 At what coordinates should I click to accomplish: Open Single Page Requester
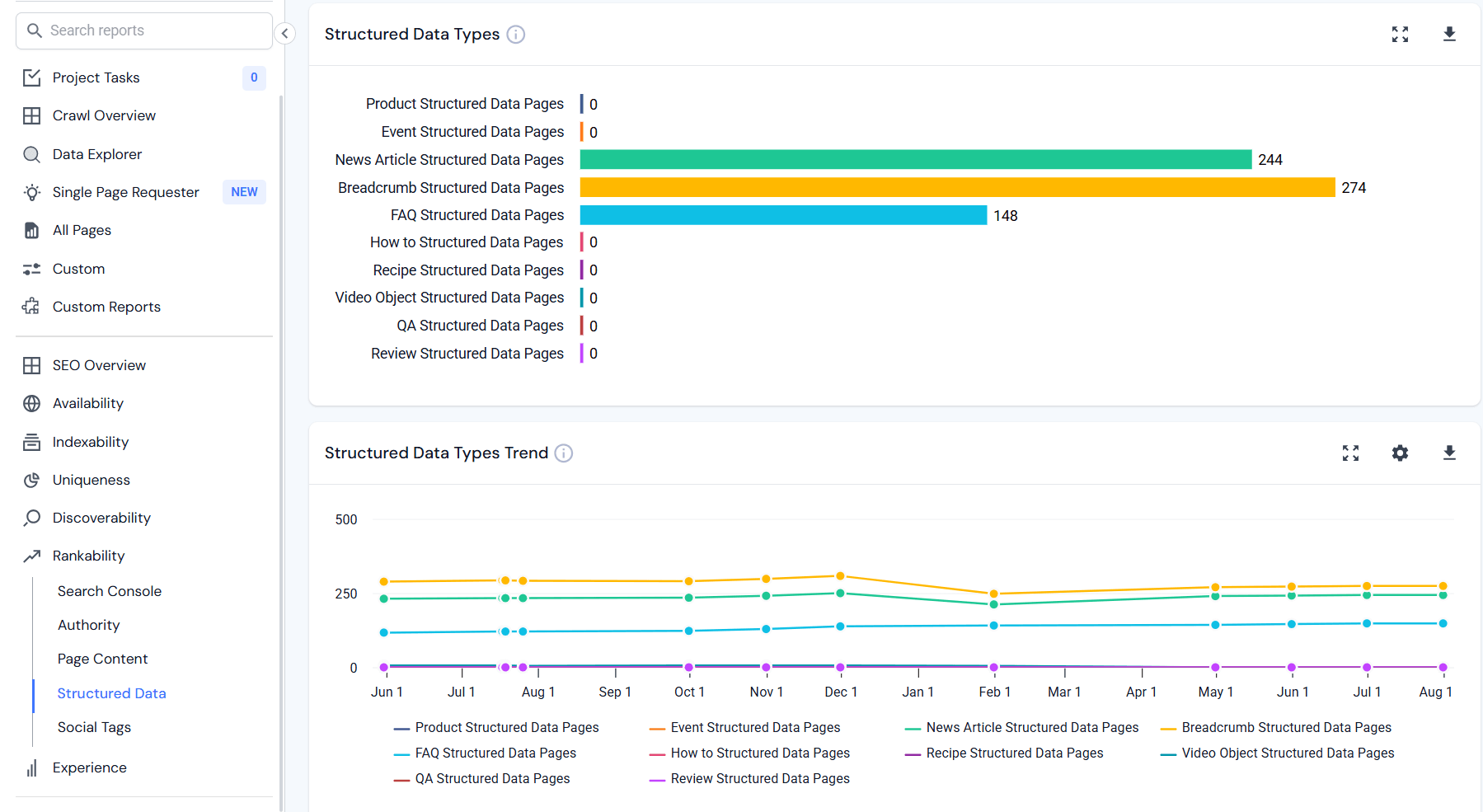click(126, 192)
